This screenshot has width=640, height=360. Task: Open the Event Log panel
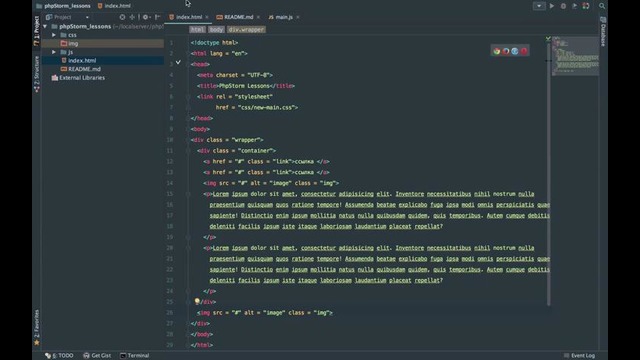tap(579, 356)
